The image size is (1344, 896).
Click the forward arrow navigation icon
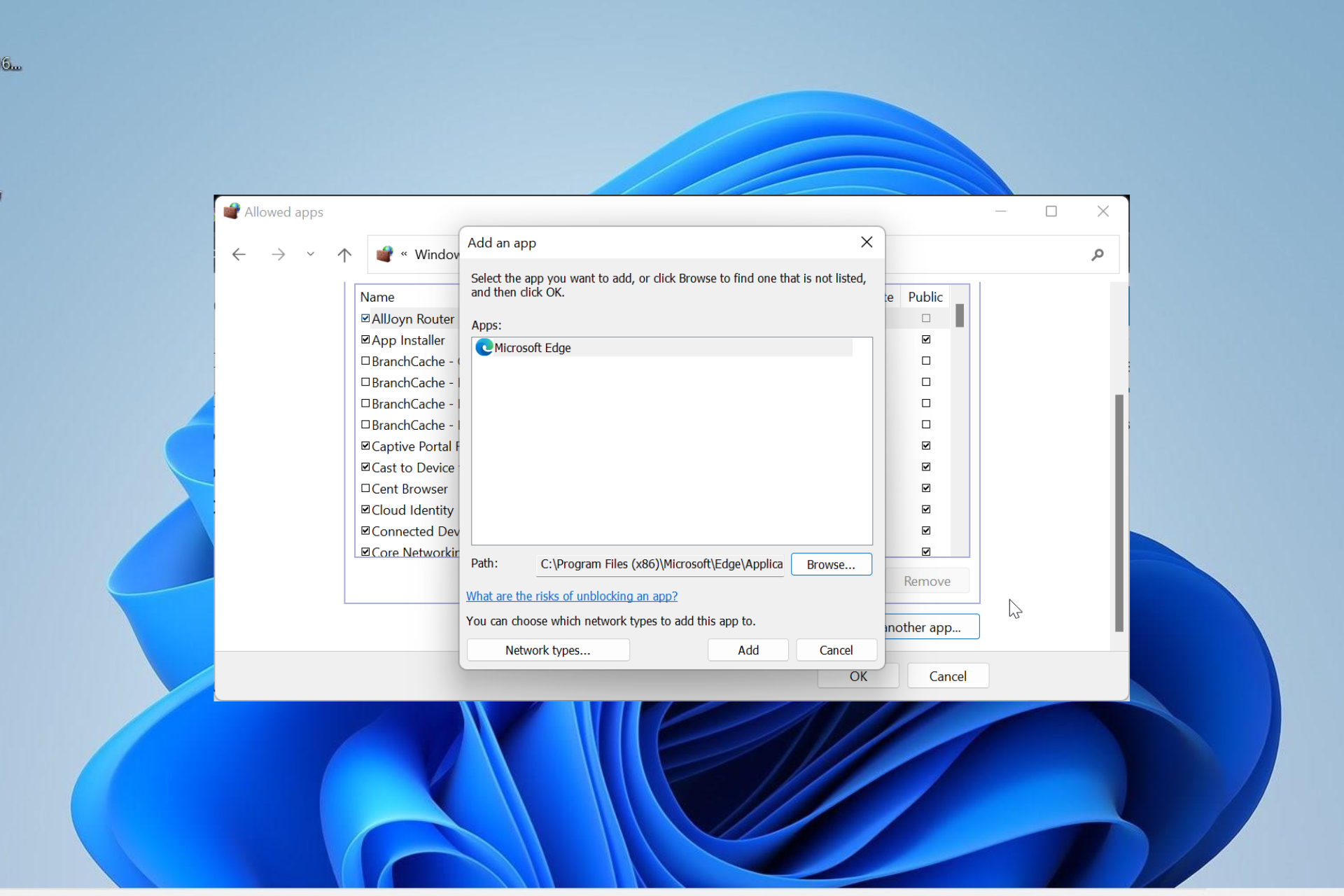(x=278, y=255)
